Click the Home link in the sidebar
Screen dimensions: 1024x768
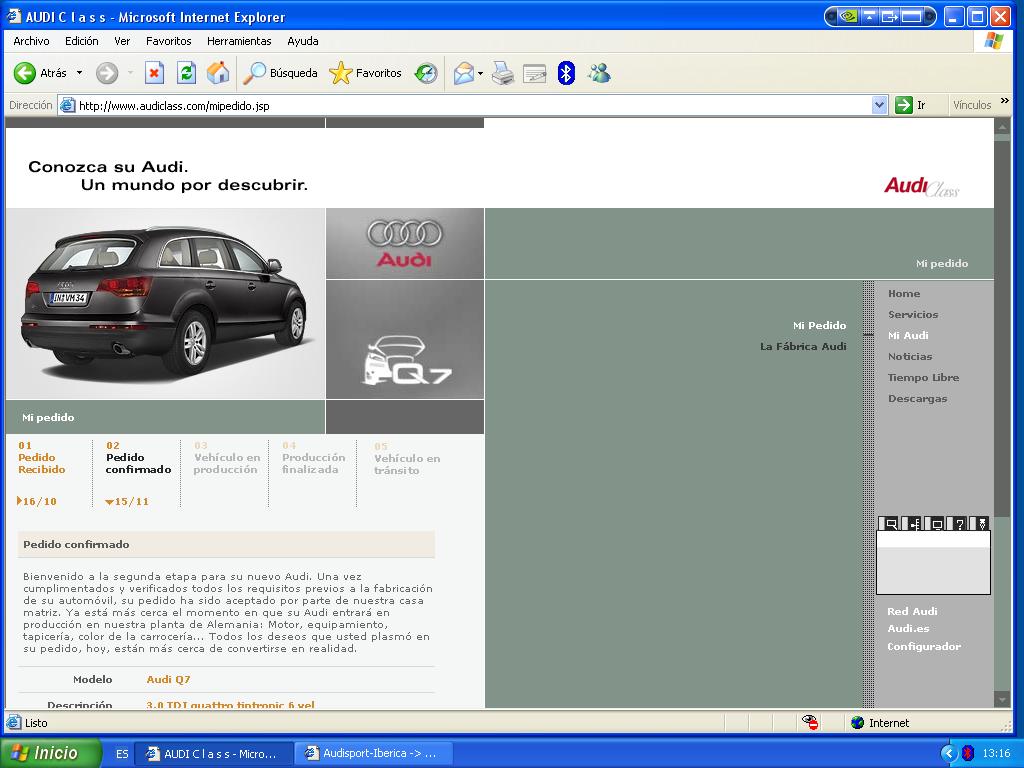point(904,294)
